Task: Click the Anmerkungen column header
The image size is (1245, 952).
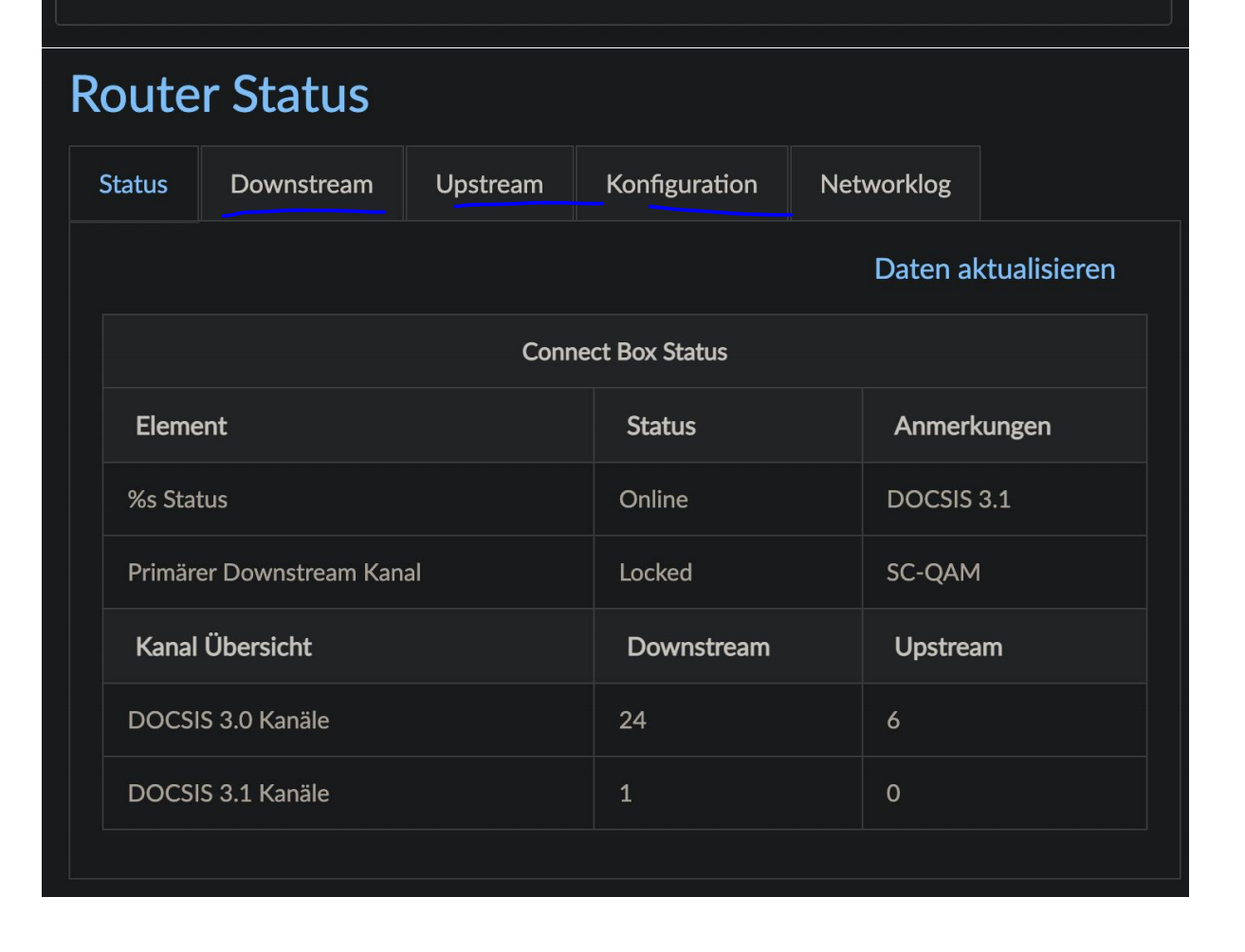Action: pos(972,427)
